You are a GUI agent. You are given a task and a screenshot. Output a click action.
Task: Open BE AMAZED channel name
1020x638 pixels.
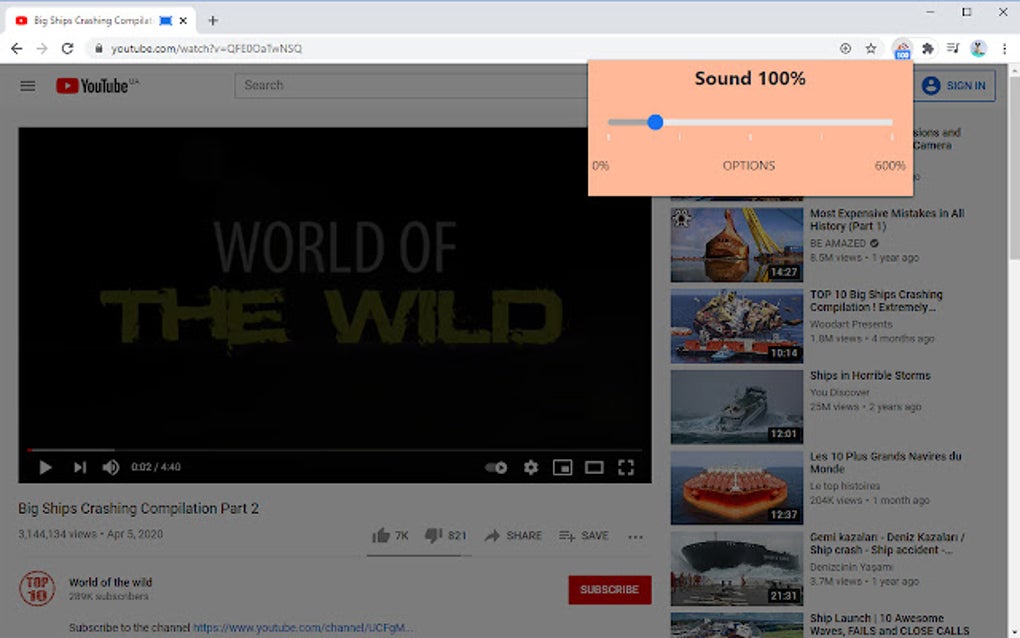[838, 243]
